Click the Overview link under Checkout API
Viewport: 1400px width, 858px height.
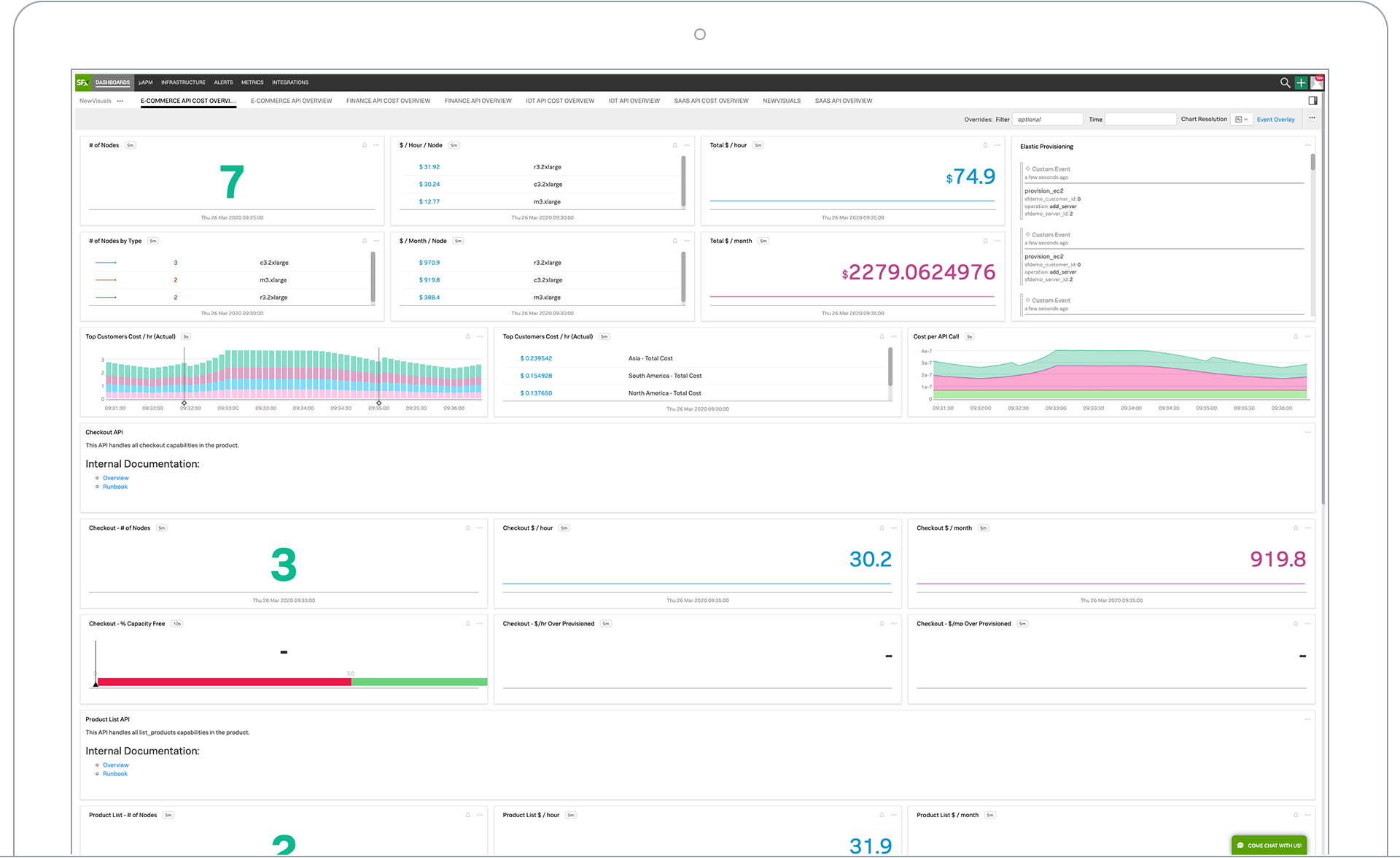(115, 477)
